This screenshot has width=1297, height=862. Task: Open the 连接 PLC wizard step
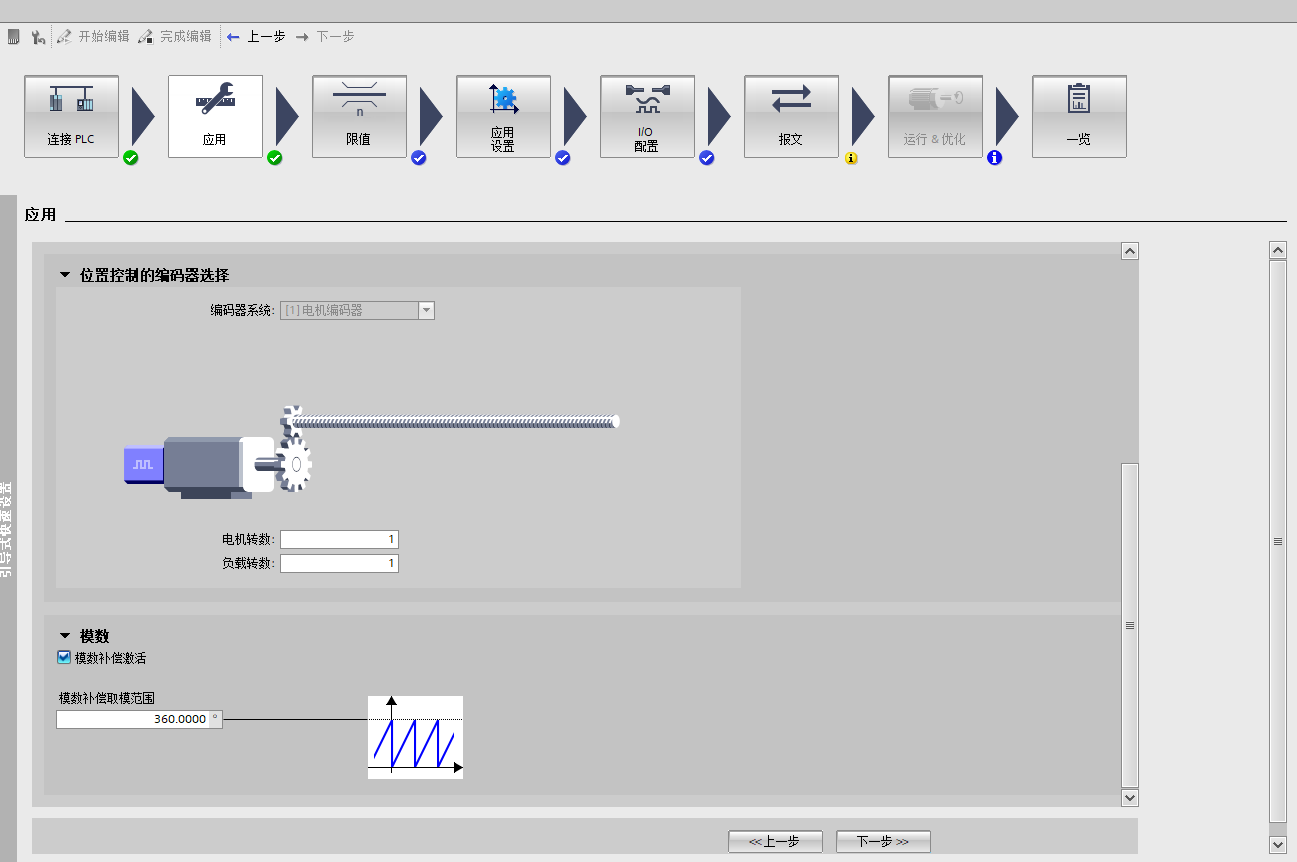tap(71, 116)
